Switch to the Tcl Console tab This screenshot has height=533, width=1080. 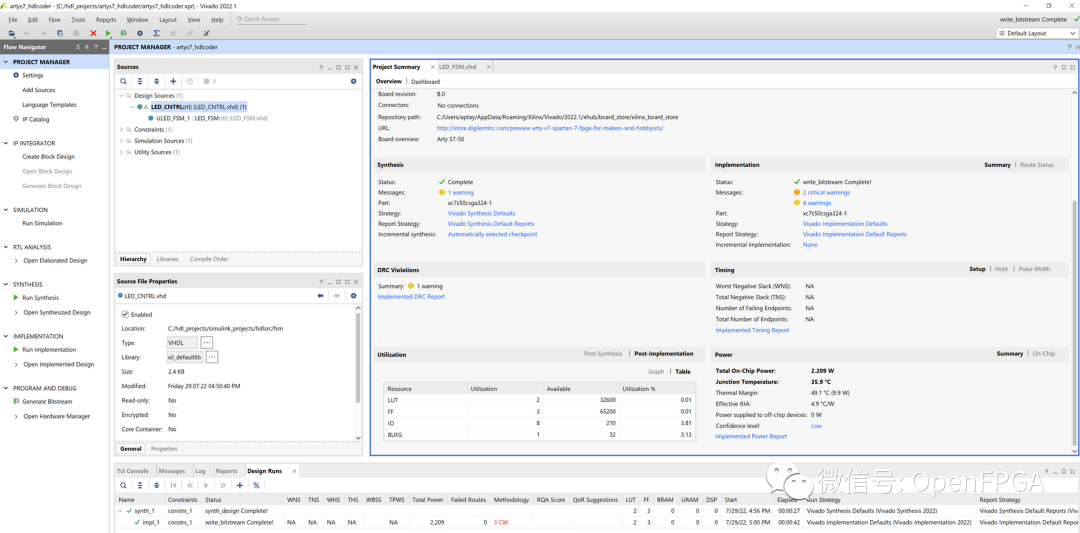tap(133, 471)
